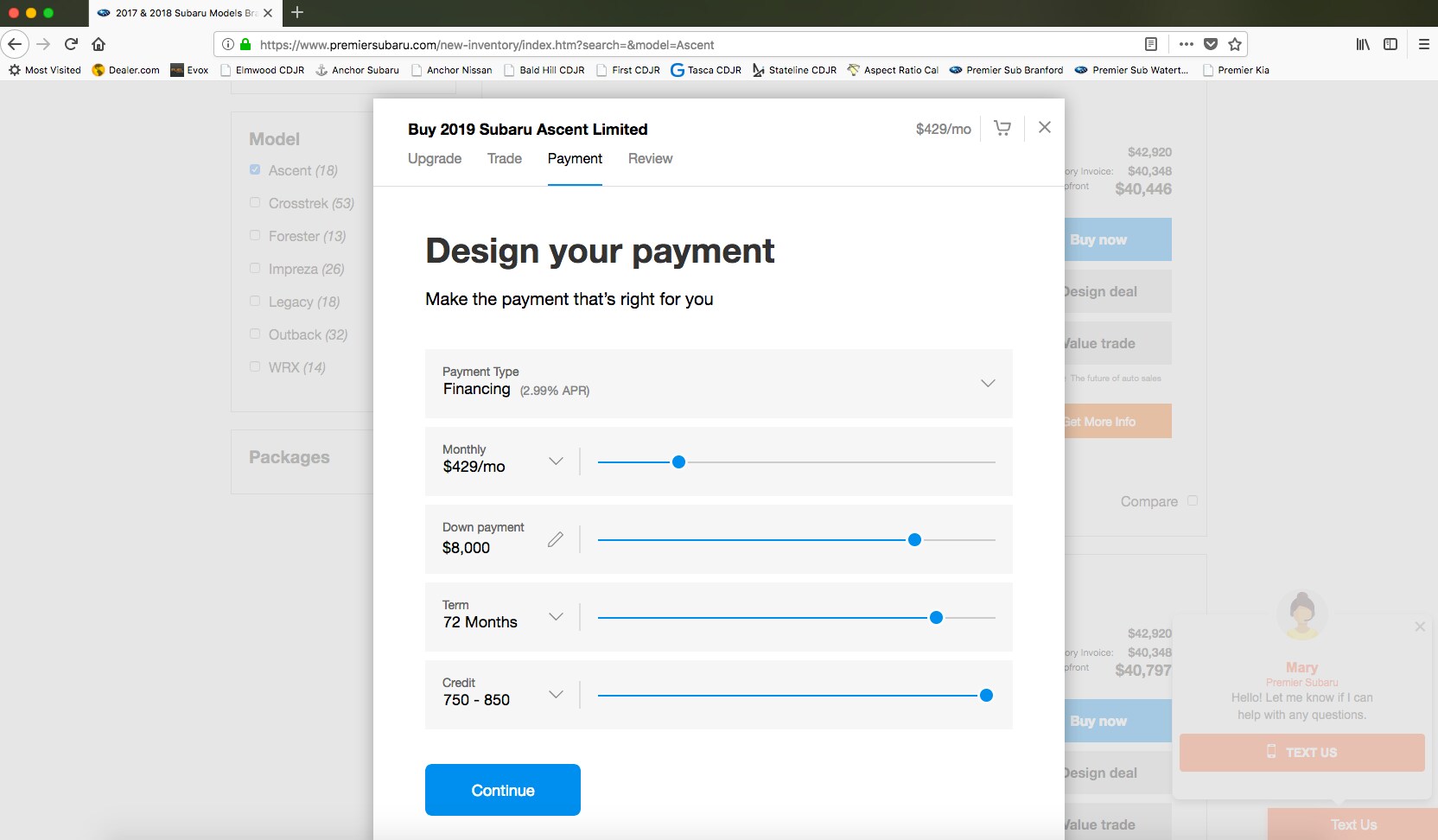Toggle reader view icon in address bar
The width and height of the screenshot is (1438, 840).
(x=1151, y=44)
